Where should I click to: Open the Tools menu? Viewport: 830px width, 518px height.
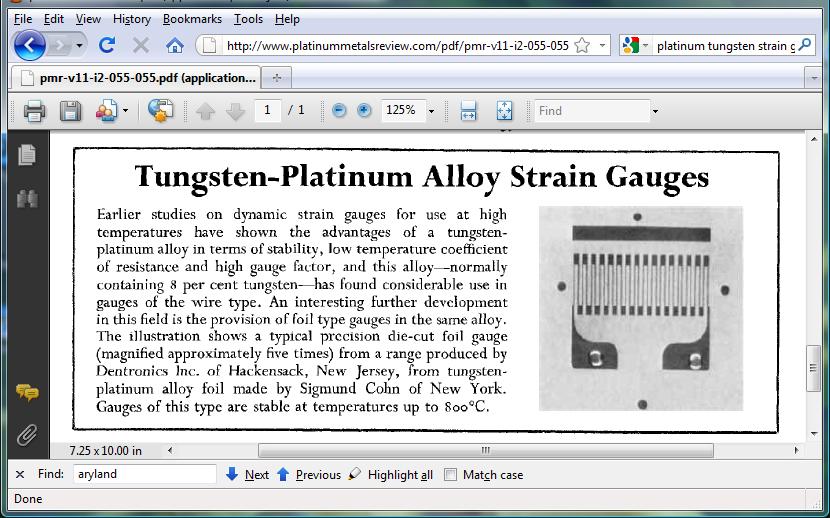248,19
